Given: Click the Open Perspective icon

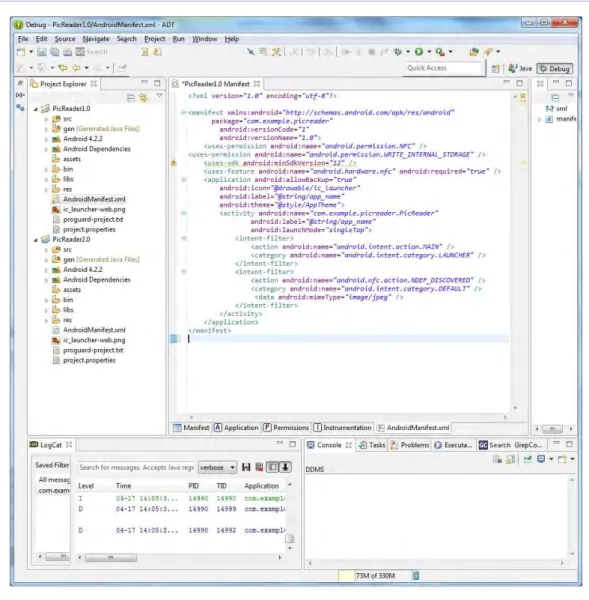Looking at the screenshot, I should point(496,68).
